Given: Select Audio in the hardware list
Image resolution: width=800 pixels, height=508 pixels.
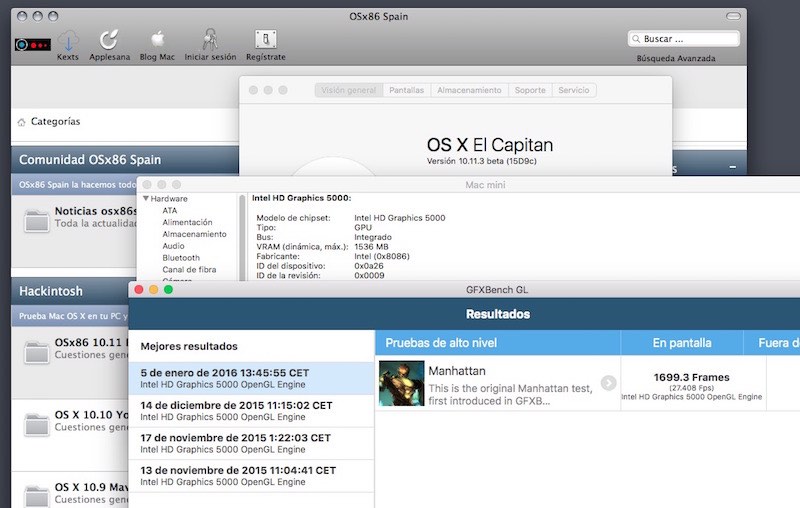Looking at the screenshot, I should click(x=173, y=246).
